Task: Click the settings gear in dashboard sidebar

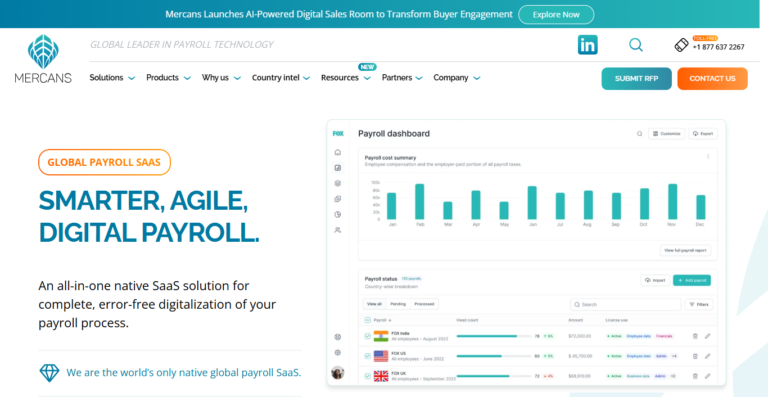Action: pyautogui.click(x=337, y=352)
